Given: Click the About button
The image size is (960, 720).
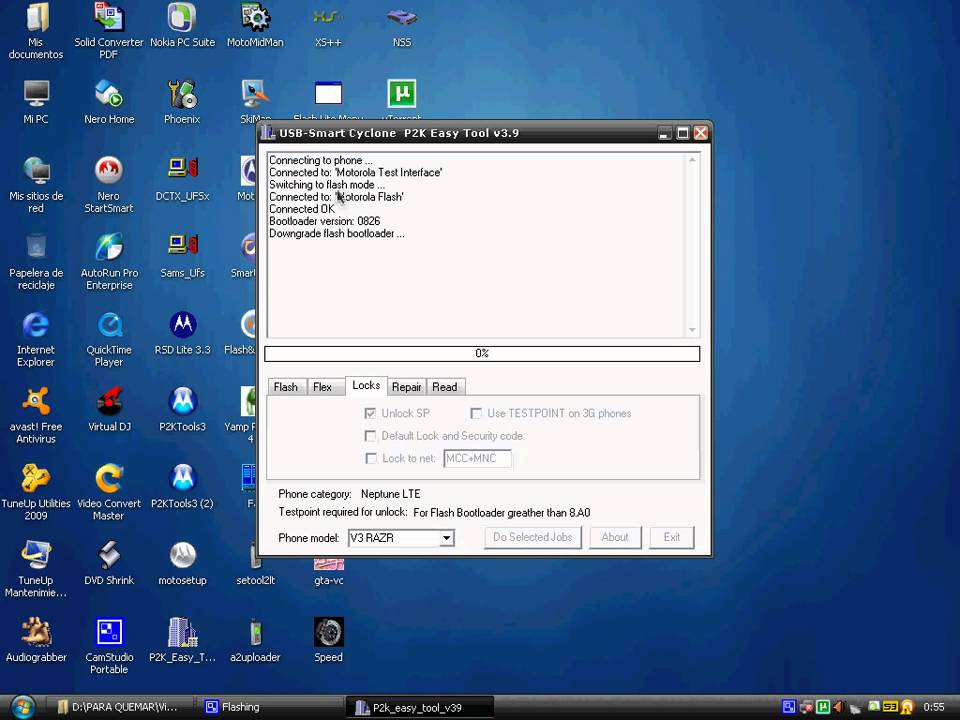Looking at the screenshot, I should click(615, 537).
